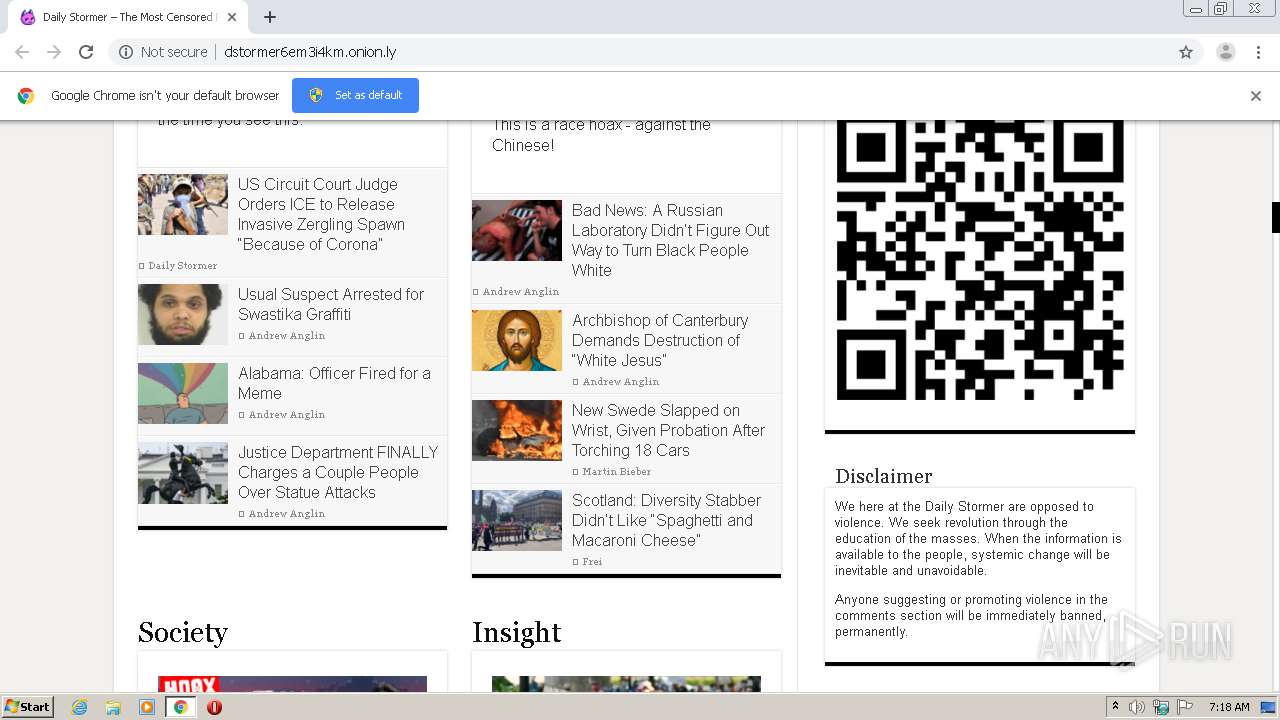Show hidden system tray icons
The width and height of the screenshot is (1280, 720).
click(x=1115, y=707)
